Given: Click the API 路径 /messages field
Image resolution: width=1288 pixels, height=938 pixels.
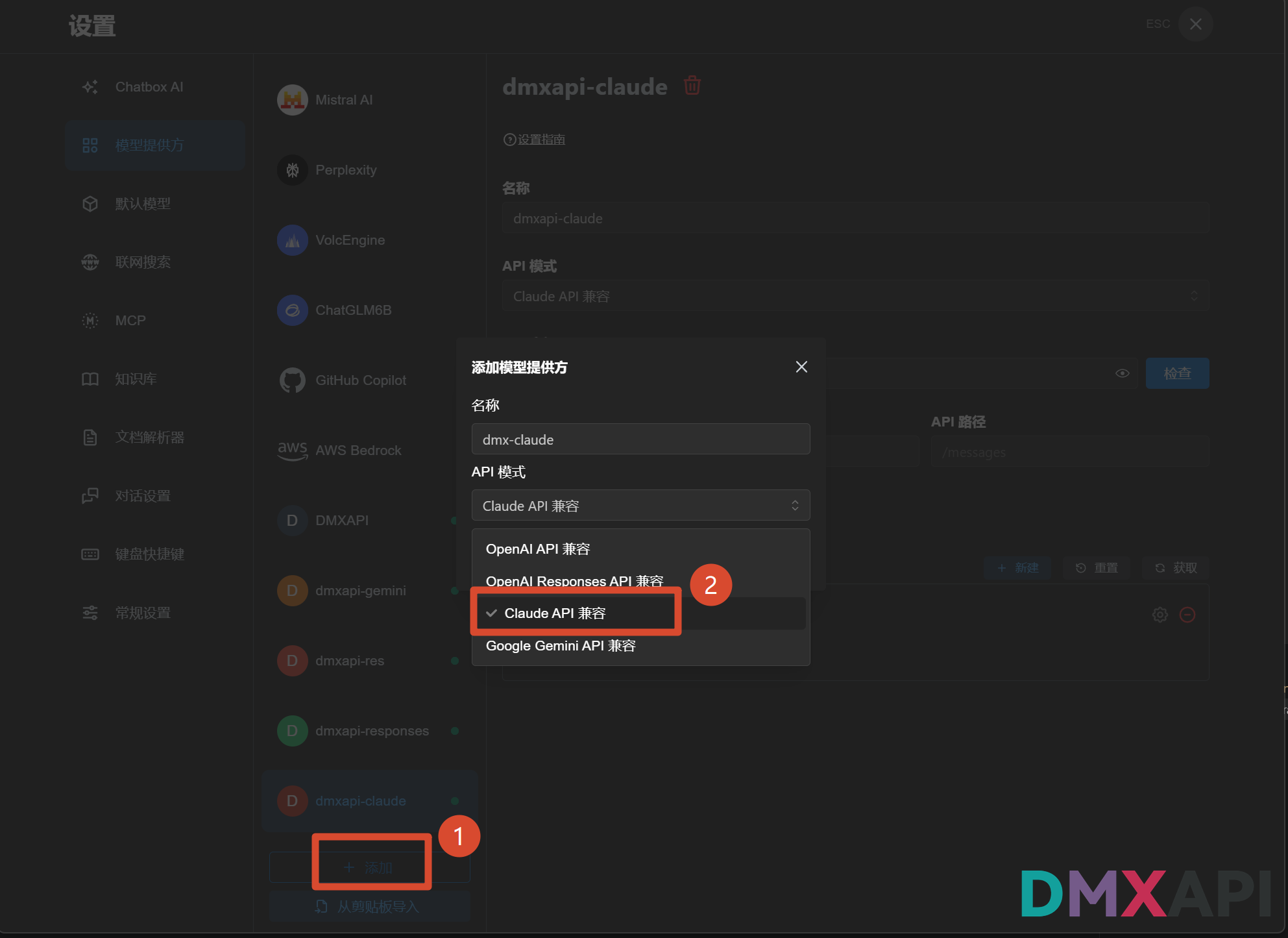Looking at the screenshot, I should pos(1070,452).
